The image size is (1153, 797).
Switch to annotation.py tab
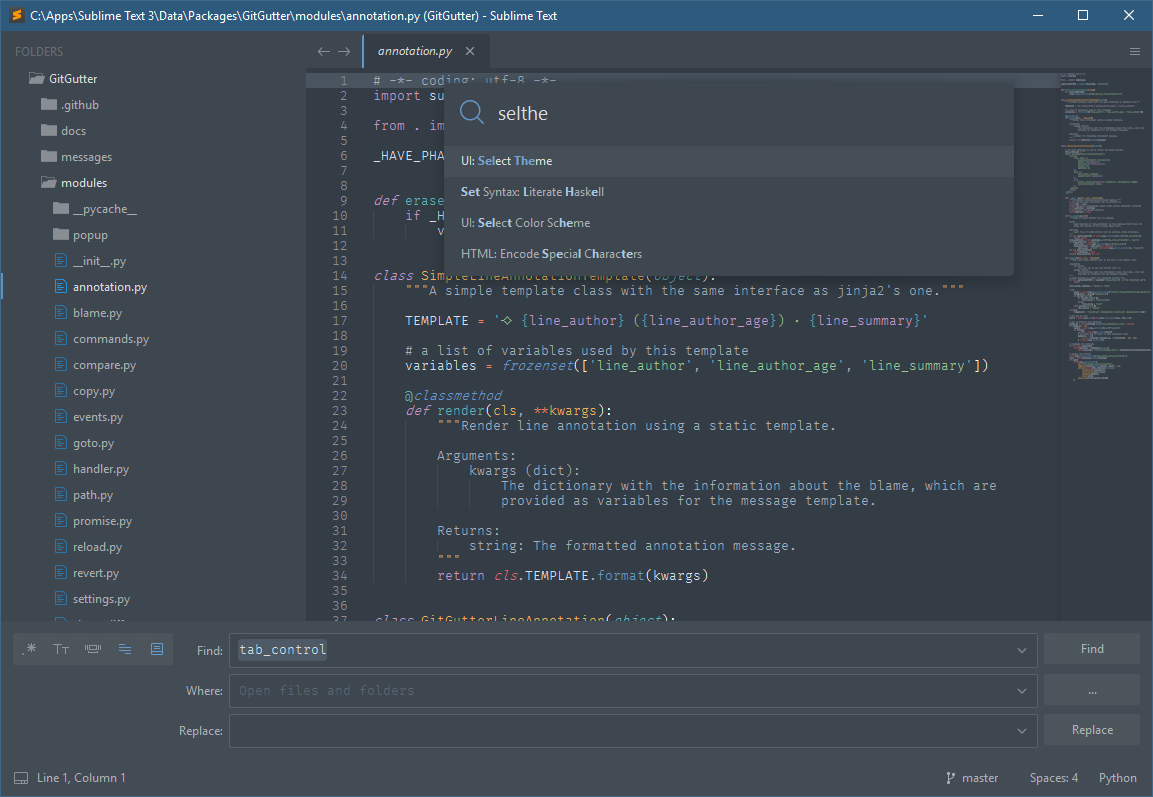pyautogui.click(x=415, y=51)
